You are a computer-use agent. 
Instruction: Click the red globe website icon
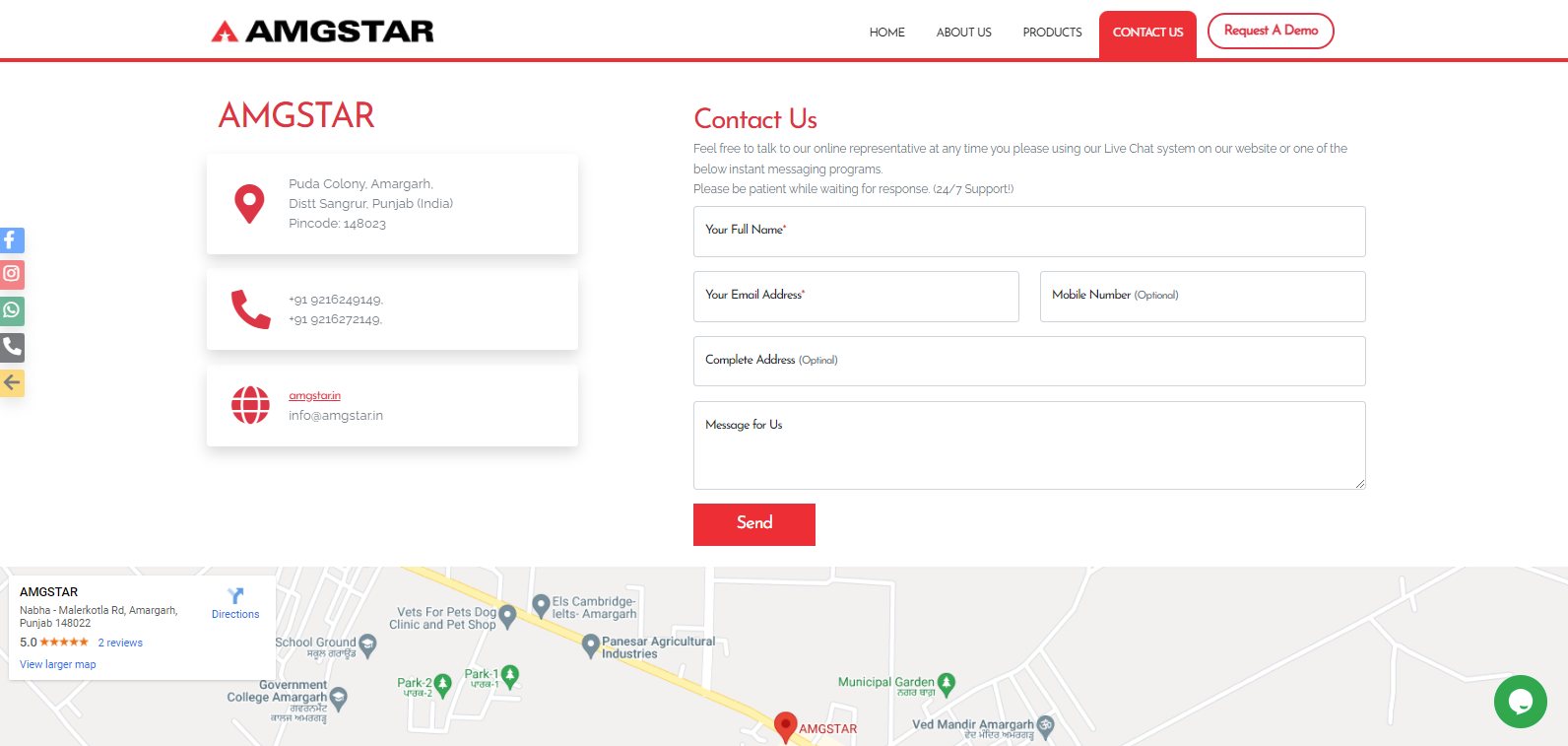click(x=250, y=405)
